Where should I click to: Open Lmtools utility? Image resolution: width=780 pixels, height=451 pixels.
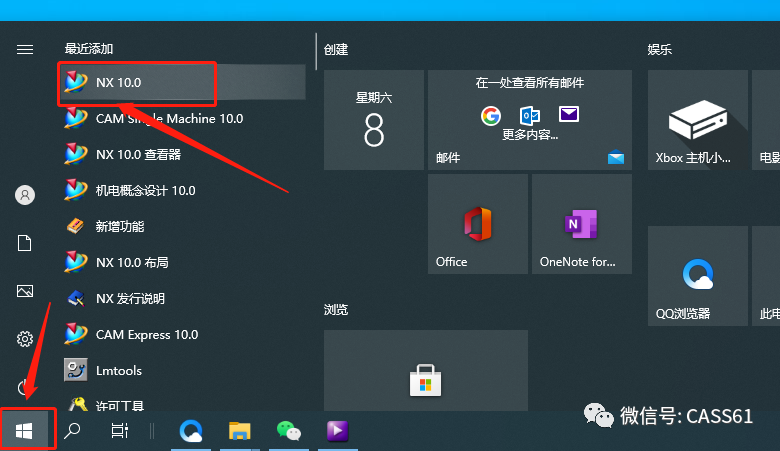point(182,370)
